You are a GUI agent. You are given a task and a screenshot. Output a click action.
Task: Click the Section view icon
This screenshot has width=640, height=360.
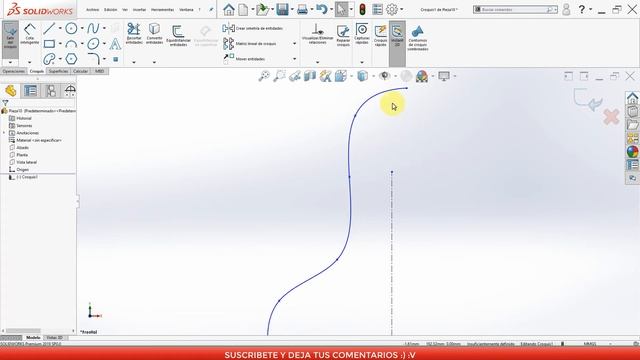310,76
